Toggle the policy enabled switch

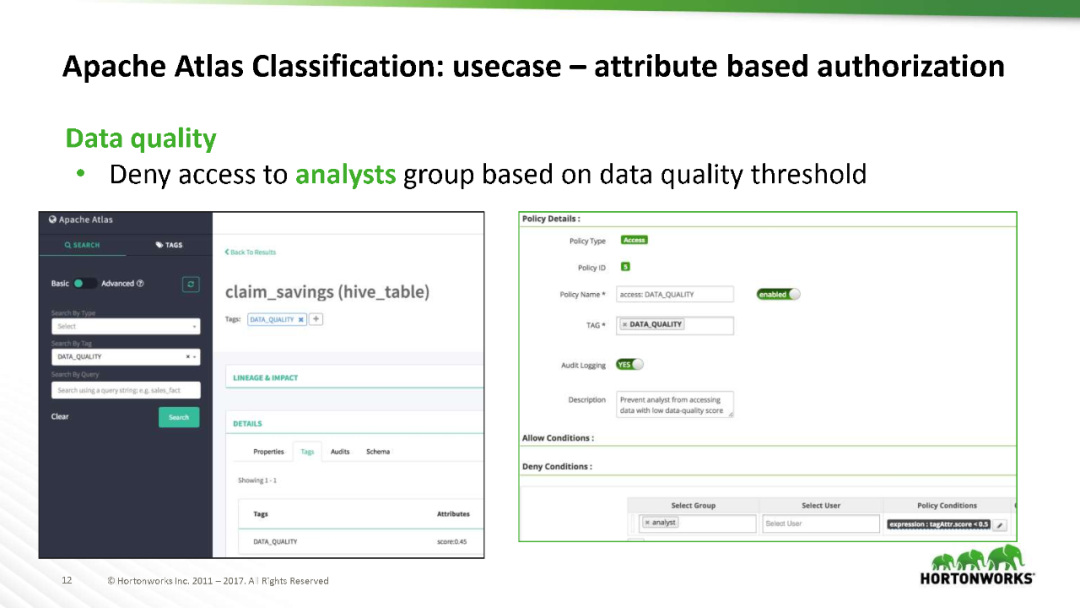778,294
